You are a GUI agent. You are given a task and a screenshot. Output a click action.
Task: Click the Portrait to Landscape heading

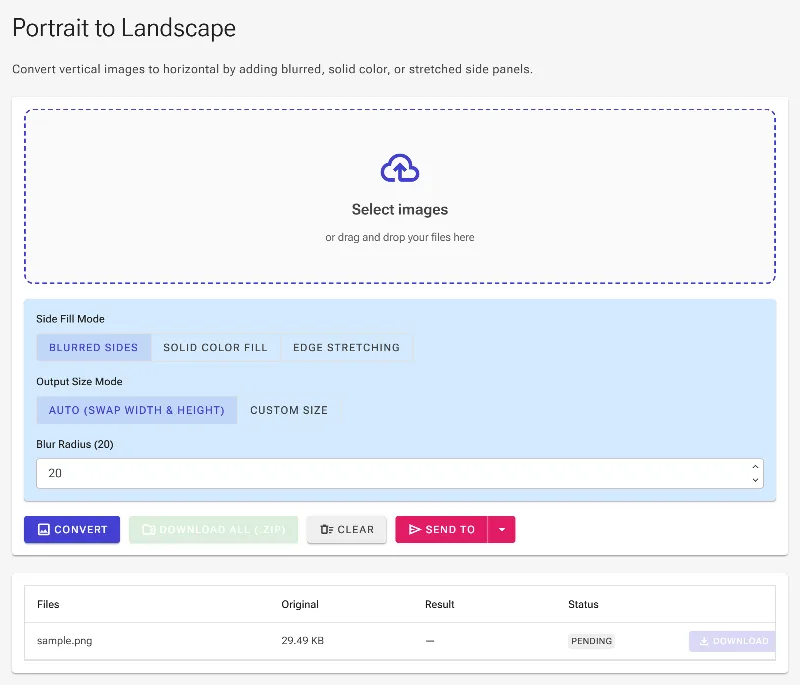124,28
